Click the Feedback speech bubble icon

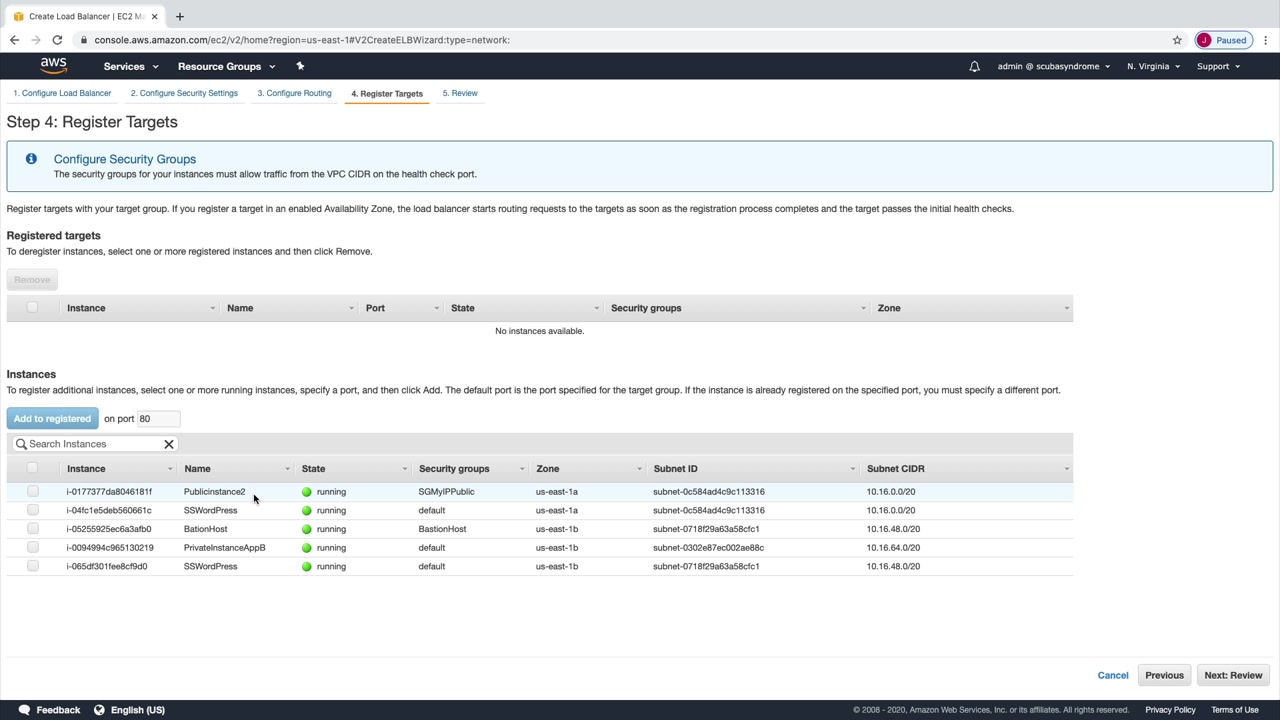click(24, 710)
